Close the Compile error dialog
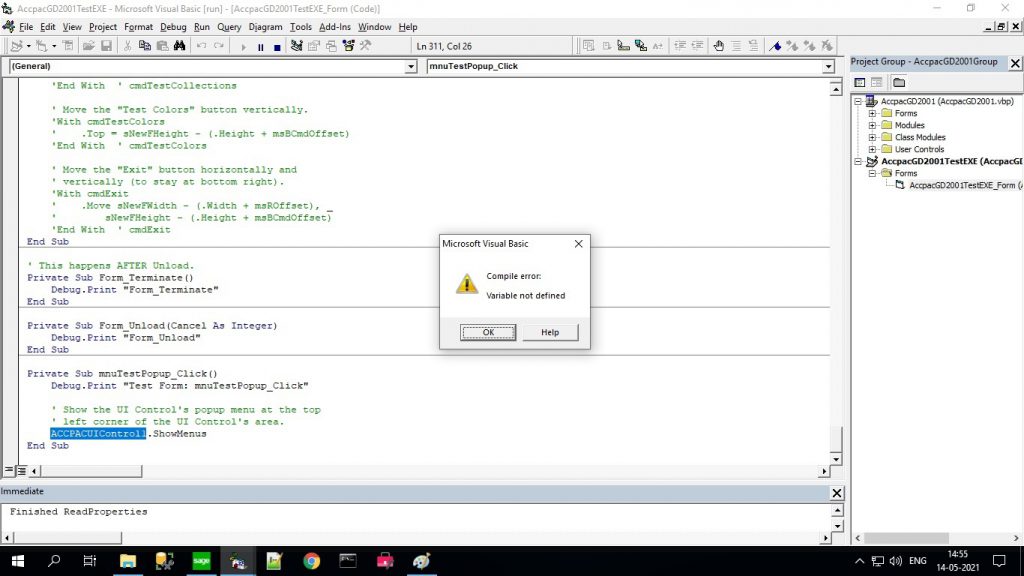This screenshot has height=576, width=1024. (579, 244)
